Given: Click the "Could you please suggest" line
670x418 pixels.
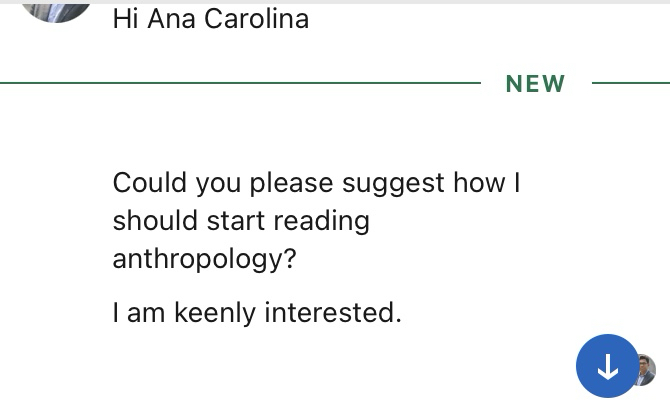Looking at the screenshot, I should point(316,183).
